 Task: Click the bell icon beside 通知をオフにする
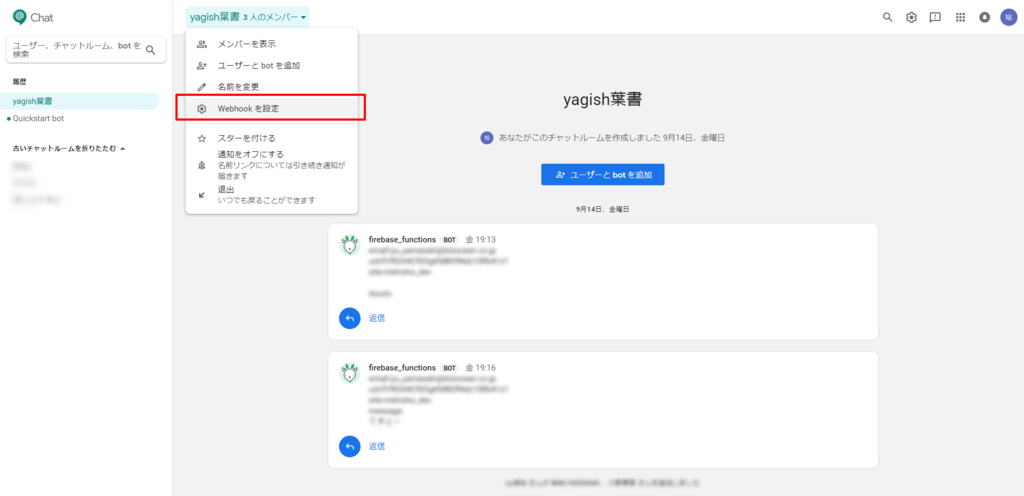(x=202, y=166)
